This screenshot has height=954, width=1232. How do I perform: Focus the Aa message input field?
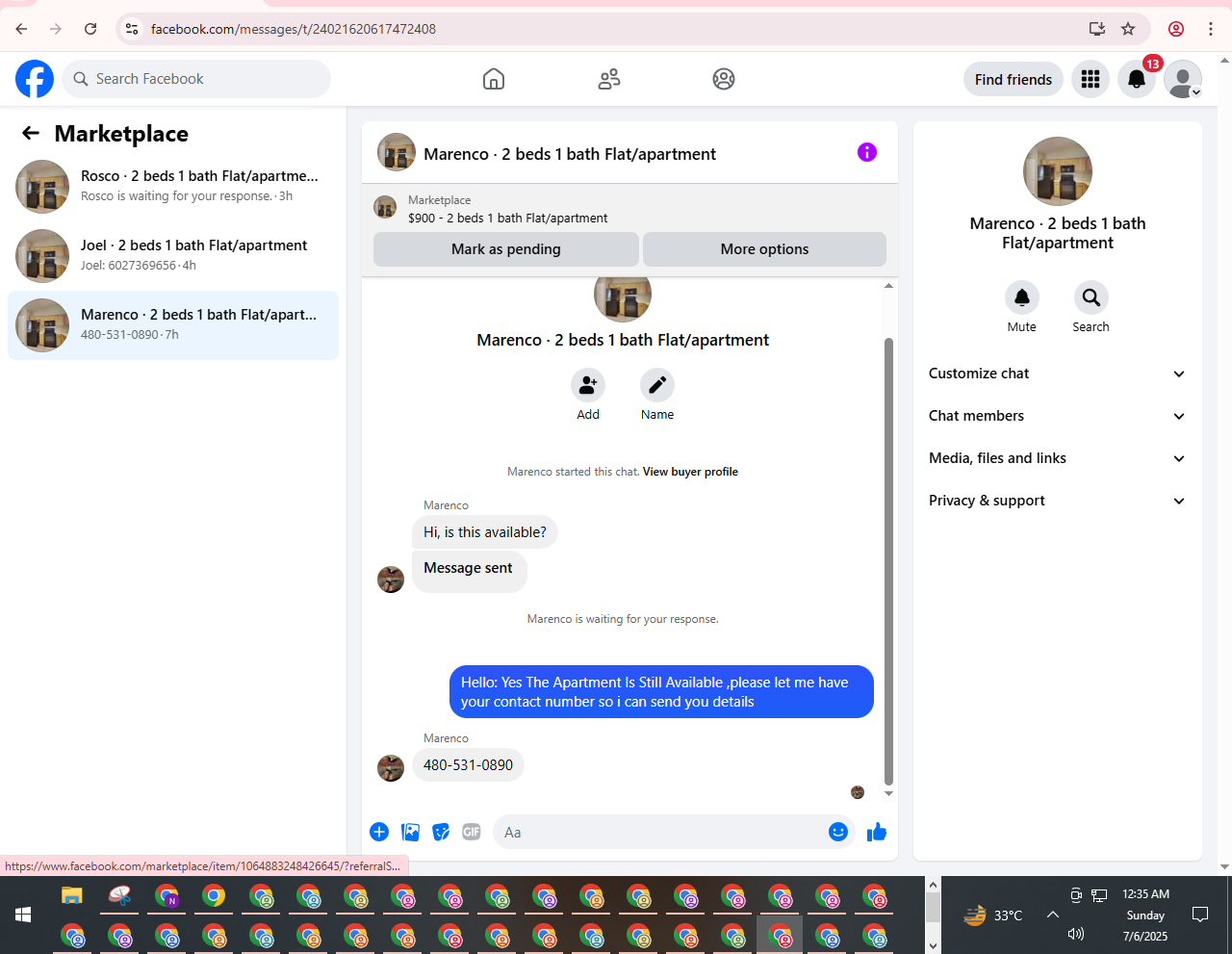pyautogui.click(x=660, y=832)
